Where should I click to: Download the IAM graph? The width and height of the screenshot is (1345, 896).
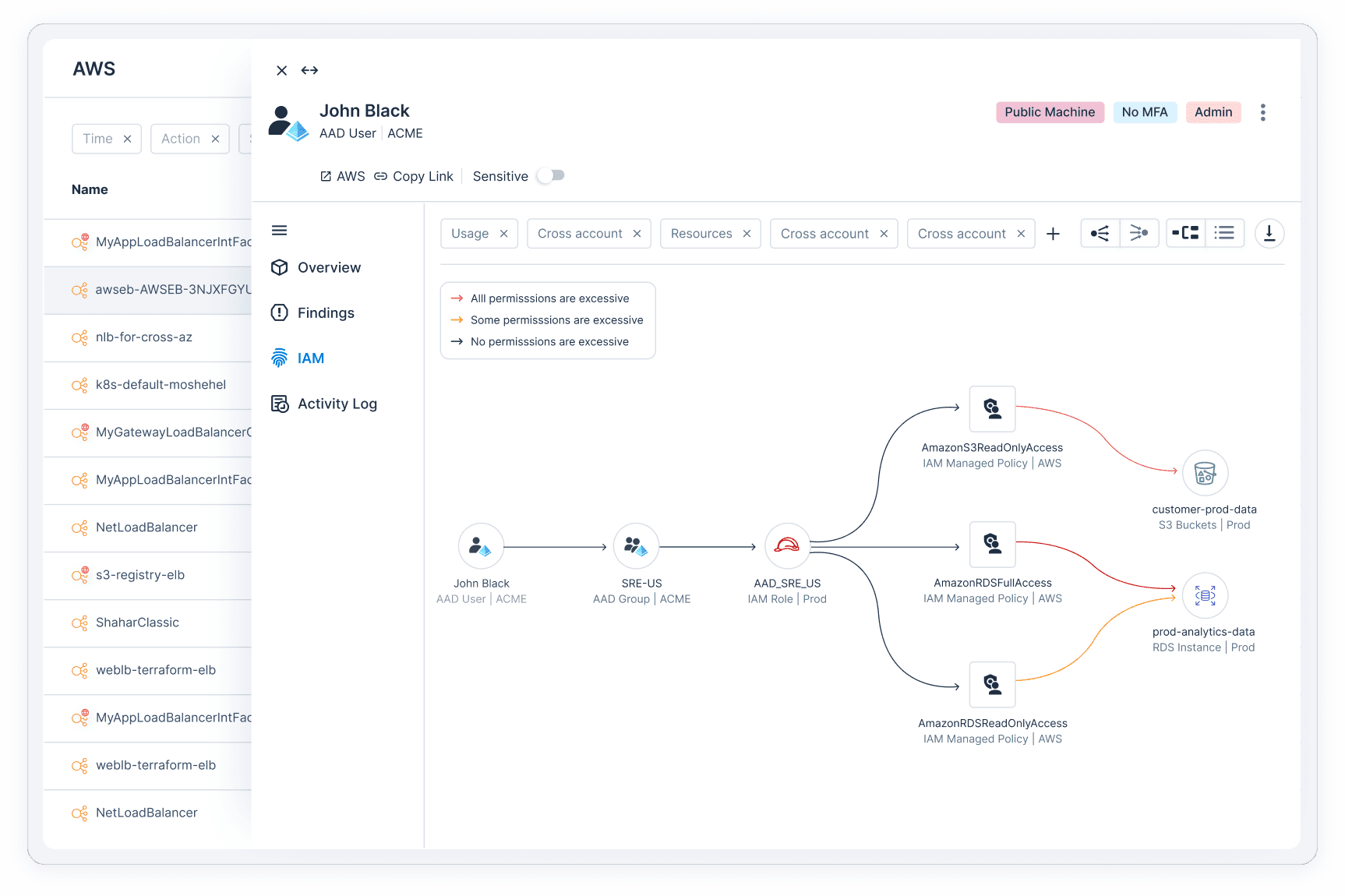pos(1269,233)
